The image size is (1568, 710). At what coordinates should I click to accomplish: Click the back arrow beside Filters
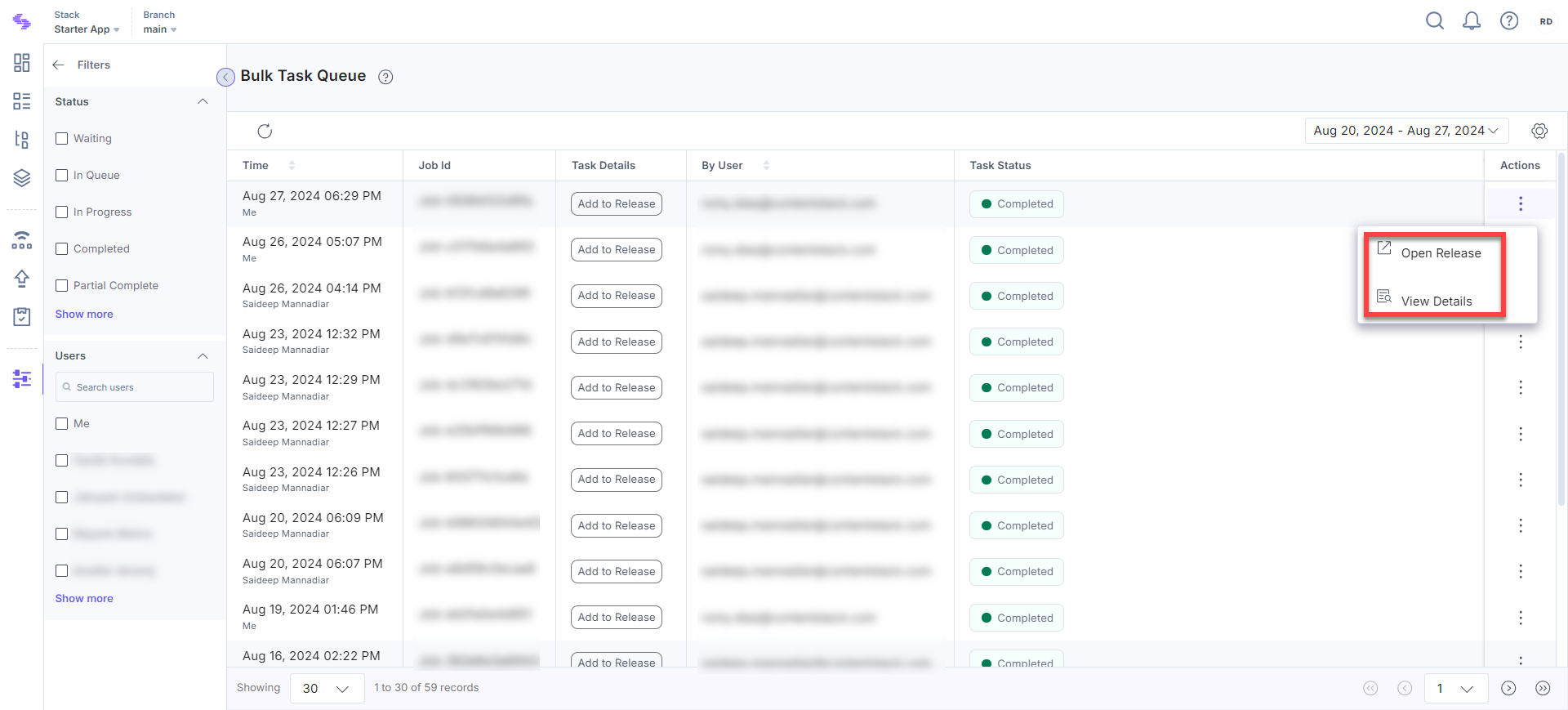[59, 65]
